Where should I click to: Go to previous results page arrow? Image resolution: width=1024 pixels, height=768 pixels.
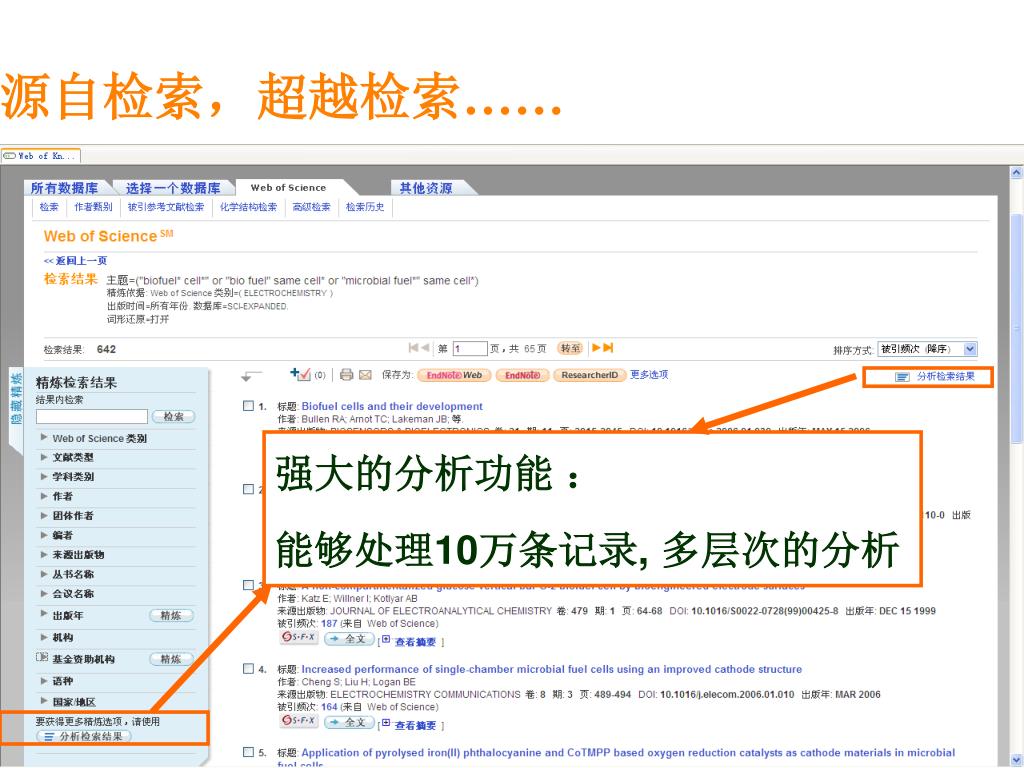click(424, 348)
